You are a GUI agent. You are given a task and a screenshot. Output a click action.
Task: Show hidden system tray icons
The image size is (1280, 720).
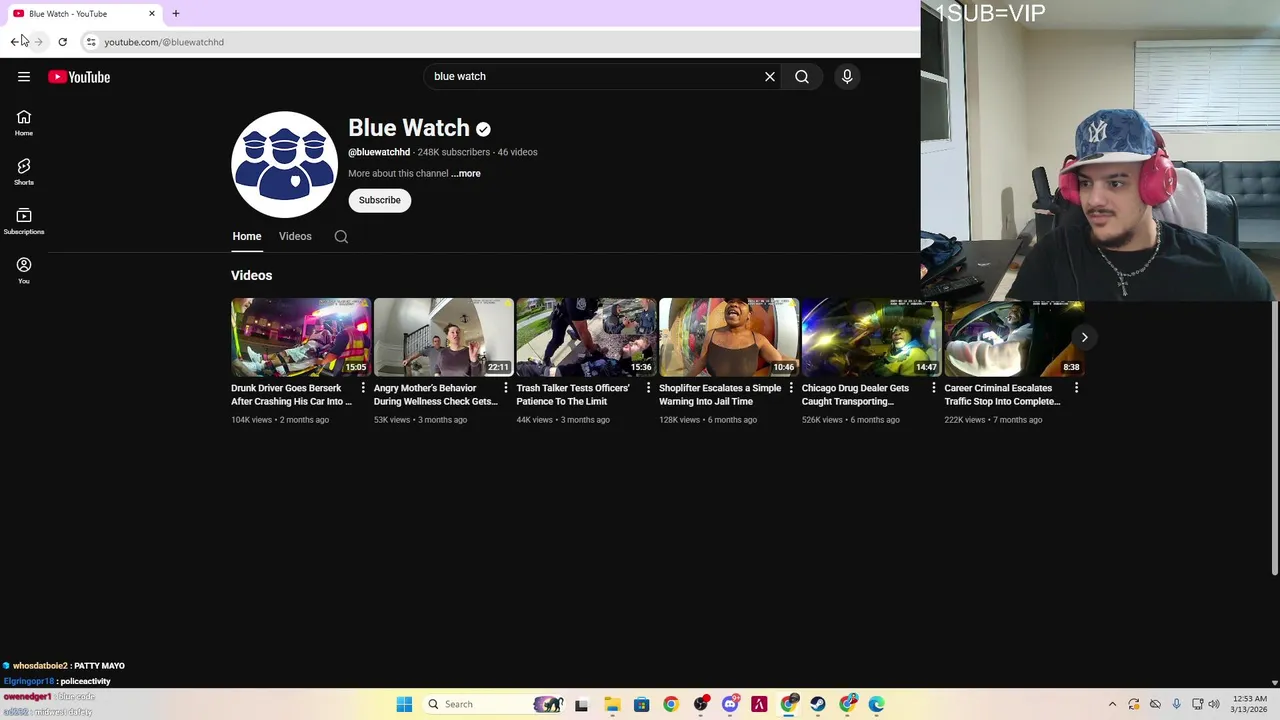(x=1112, y=704)
